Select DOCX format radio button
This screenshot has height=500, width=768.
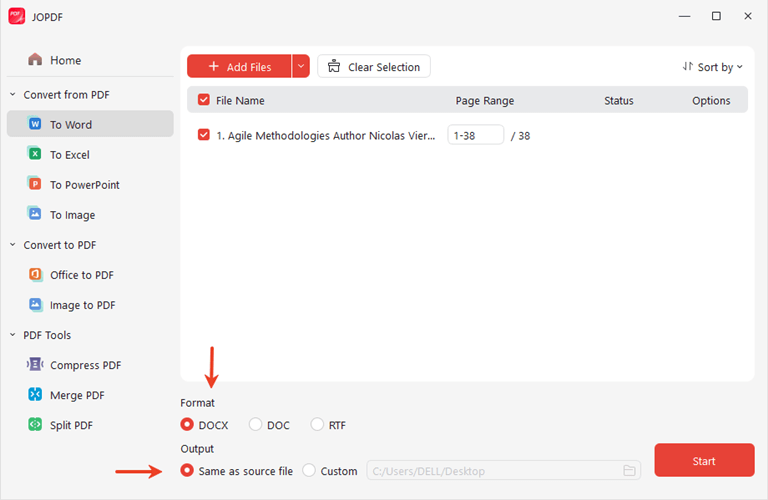[187, 424]
